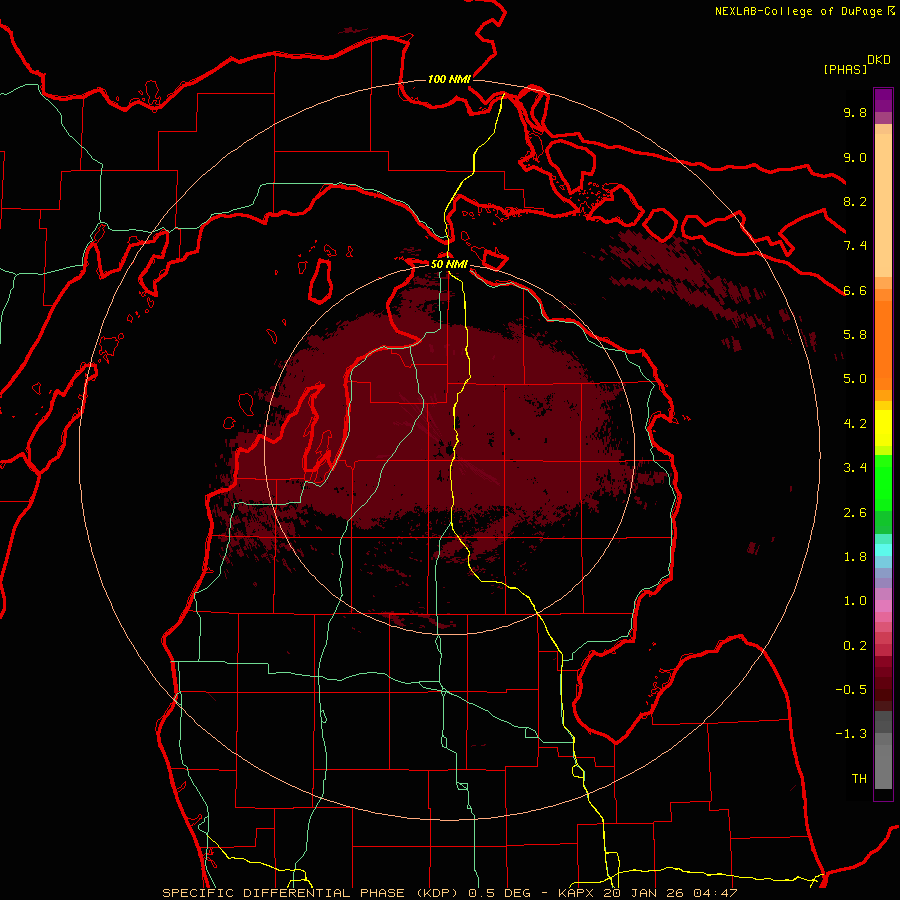
Task: Click the bright green segment of color bar
Action: [883, 483]
